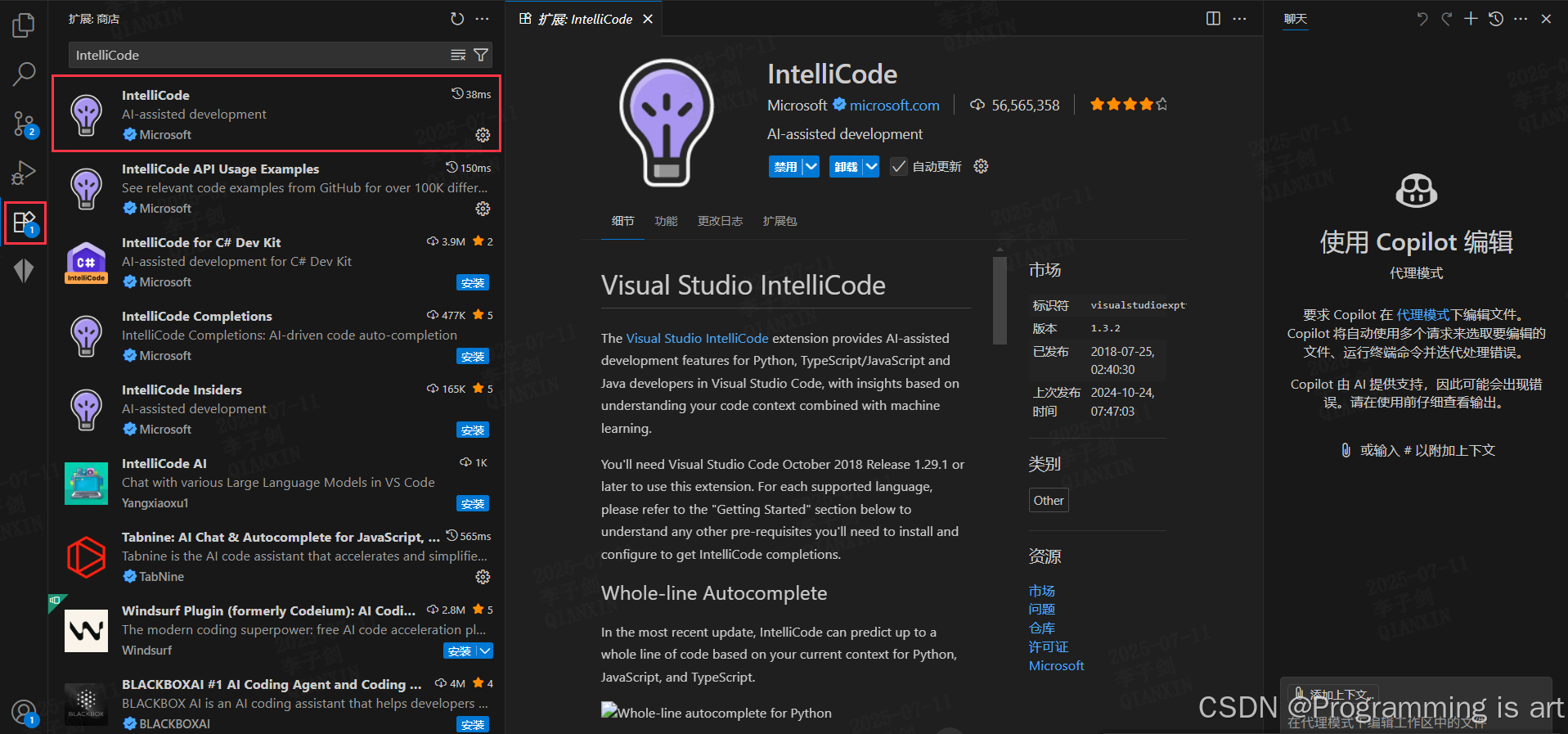
Task: Click the Microsoft publisher name in header
Action: point(797,106)
